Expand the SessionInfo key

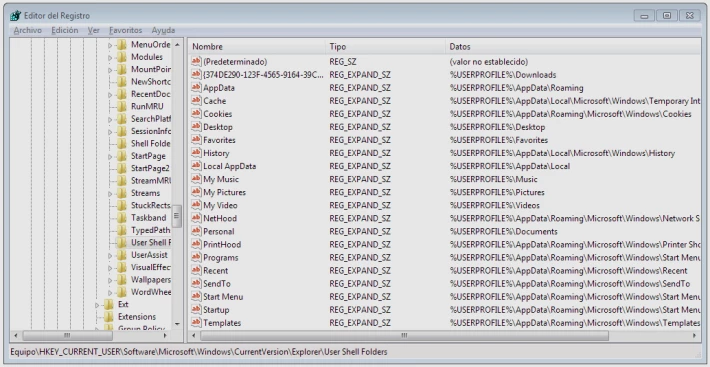click(110, 132)
